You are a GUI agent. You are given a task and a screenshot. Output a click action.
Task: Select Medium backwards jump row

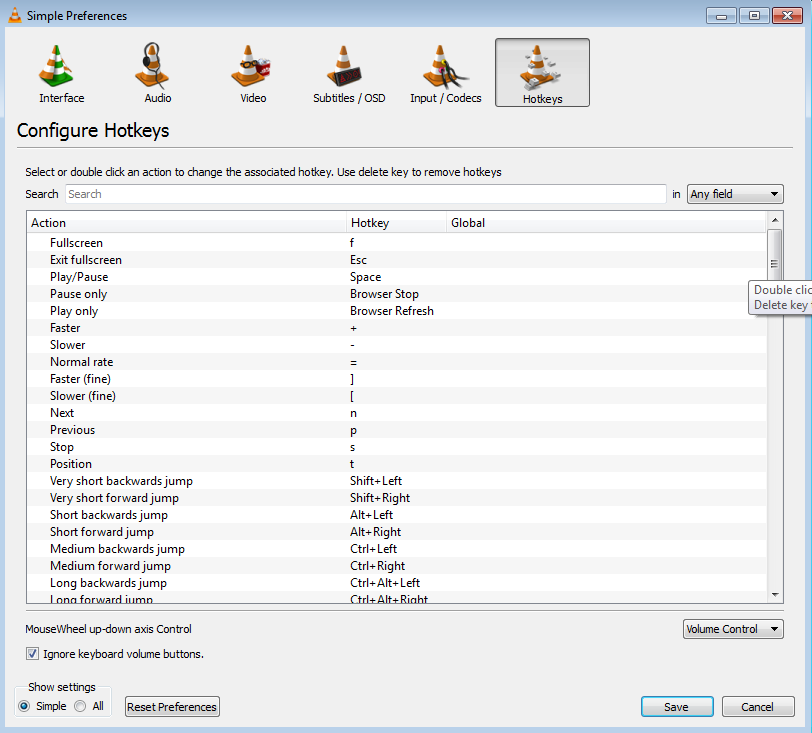(397, 549)
